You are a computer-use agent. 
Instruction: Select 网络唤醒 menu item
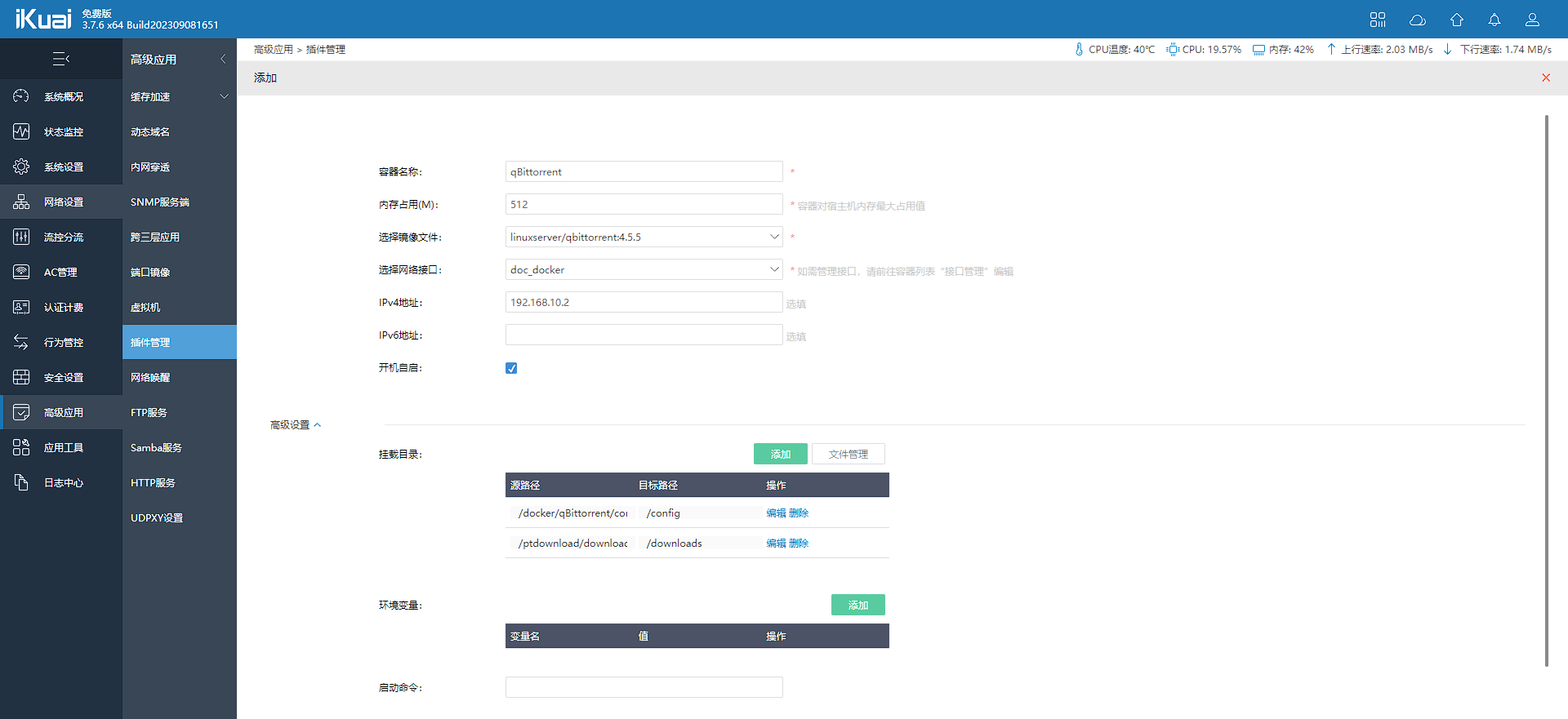(x=180, y=377)
